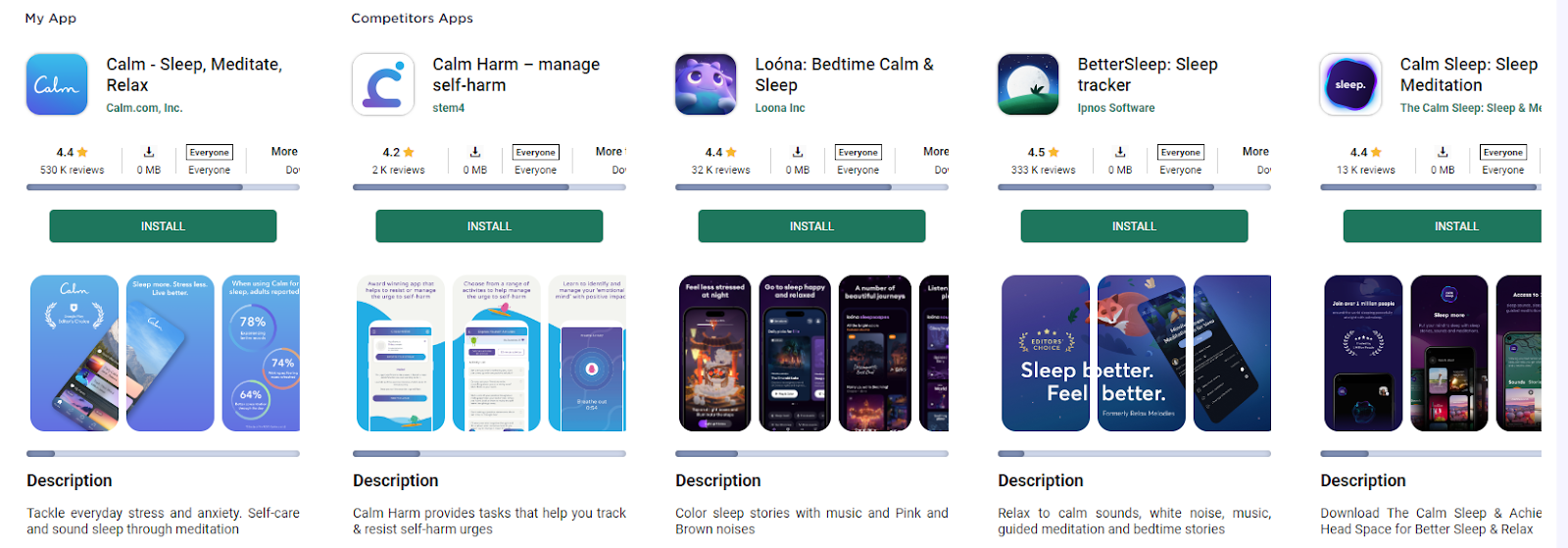Viewport: 1568px width, 548px height.
Task: Click the Calm screenshots horizontal scrollbar
Action: point(163,454)
